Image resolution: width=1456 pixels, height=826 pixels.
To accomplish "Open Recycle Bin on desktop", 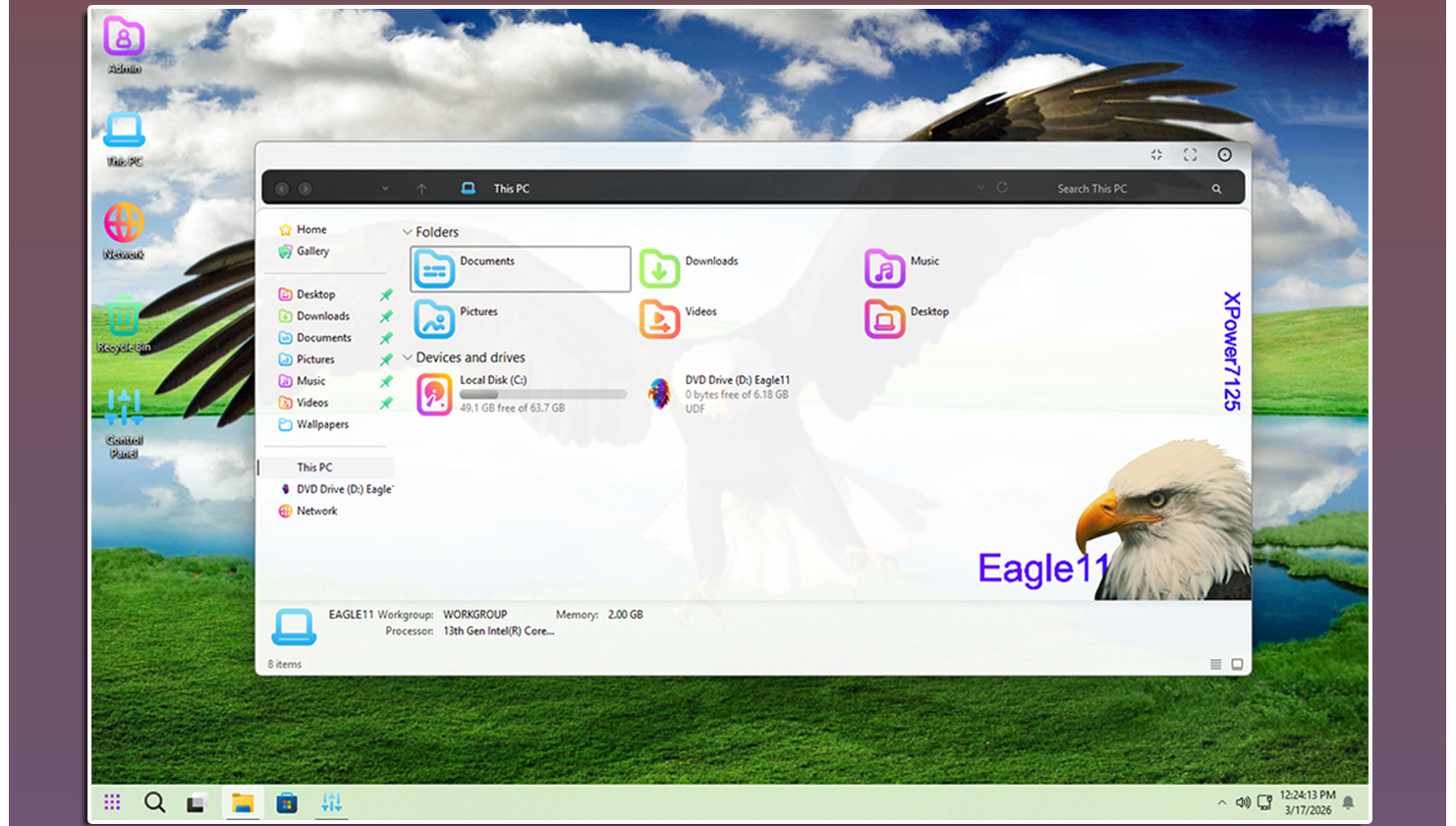I will (x=124, y=324).
